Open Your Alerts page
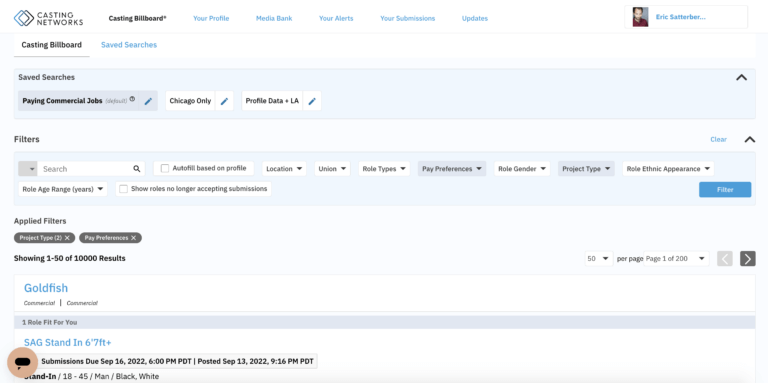The image size is (768, 383). (336, 18)
